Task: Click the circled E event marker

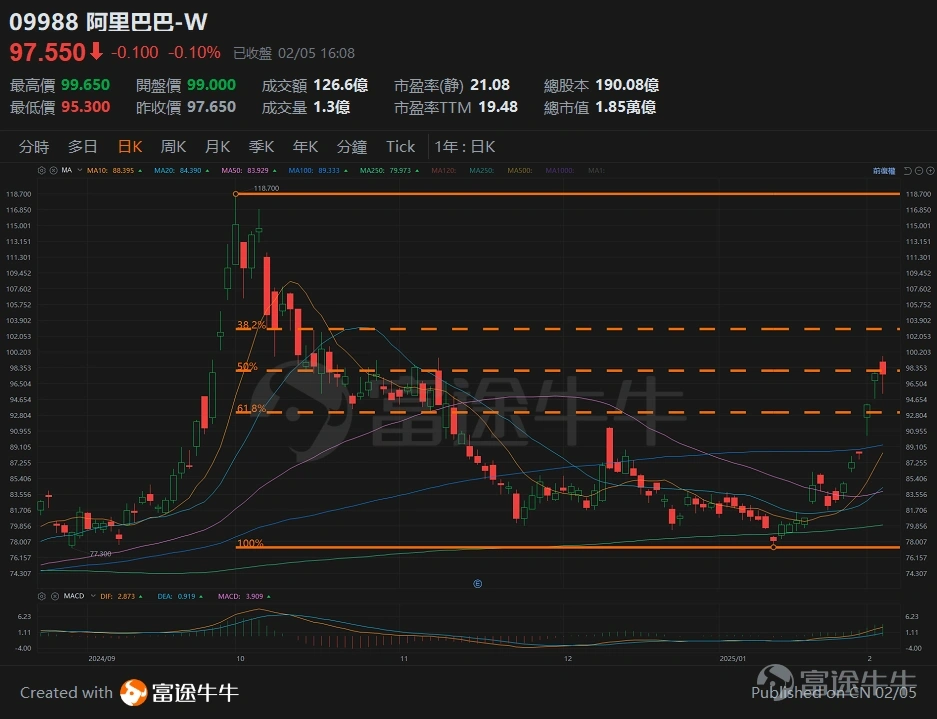Action: (x=477, y=584)
